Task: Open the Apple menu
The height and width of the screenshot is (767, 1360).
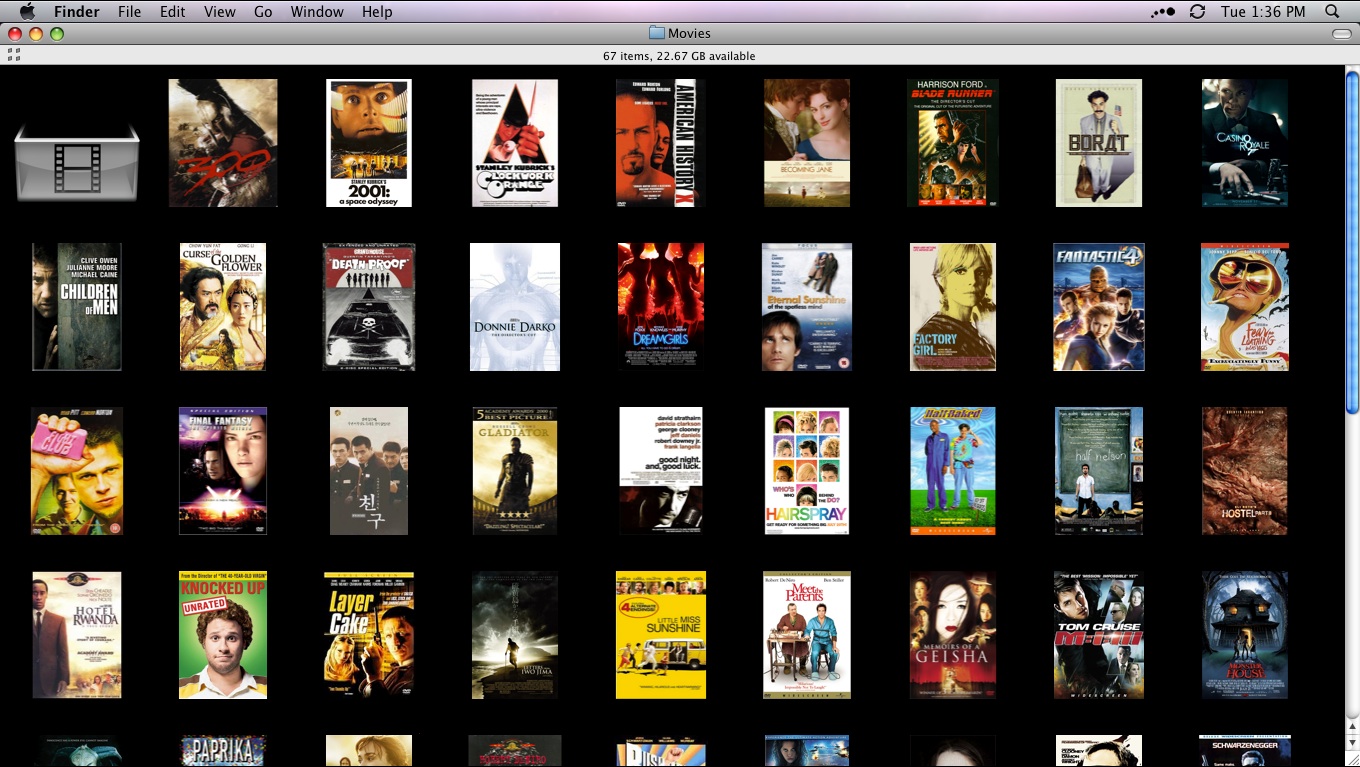Action: coord(27,12)
